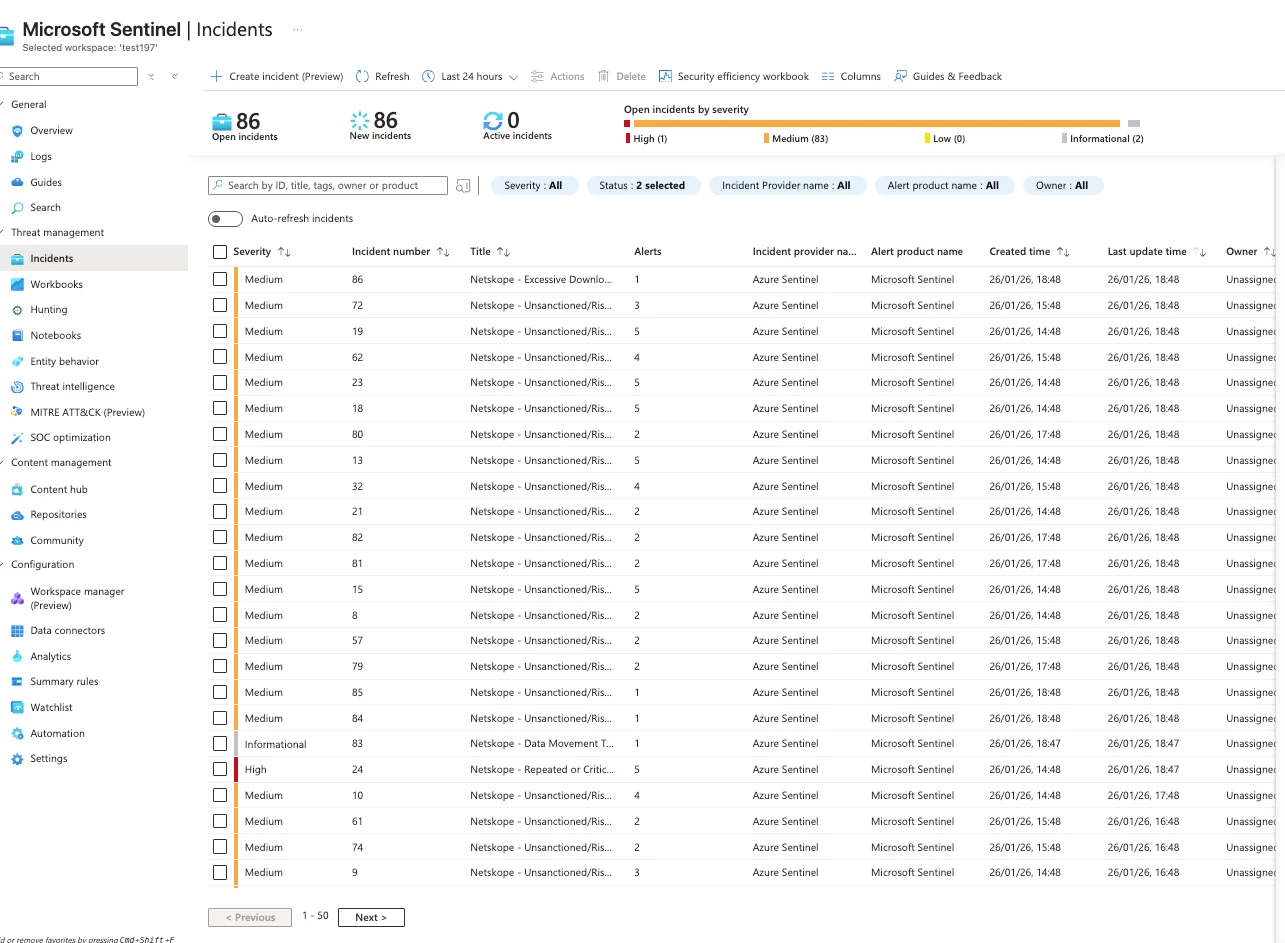Sort by Severity column arrows
The height and width of the screenshot is (943, 1285).
tap(284, 252)
